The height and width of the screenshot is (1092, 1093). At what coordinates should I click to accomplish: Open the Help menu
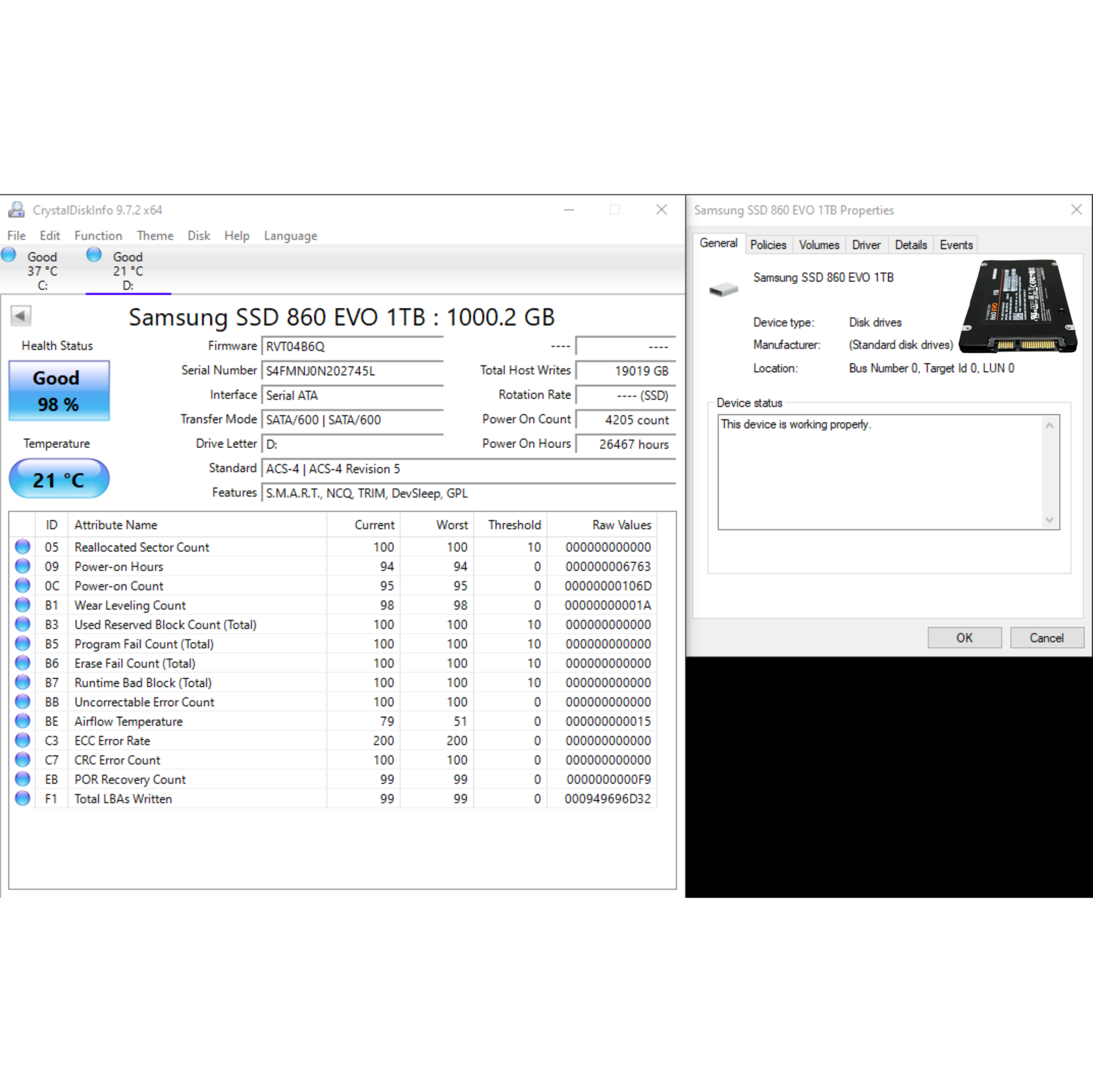click(x=237, y=236)
